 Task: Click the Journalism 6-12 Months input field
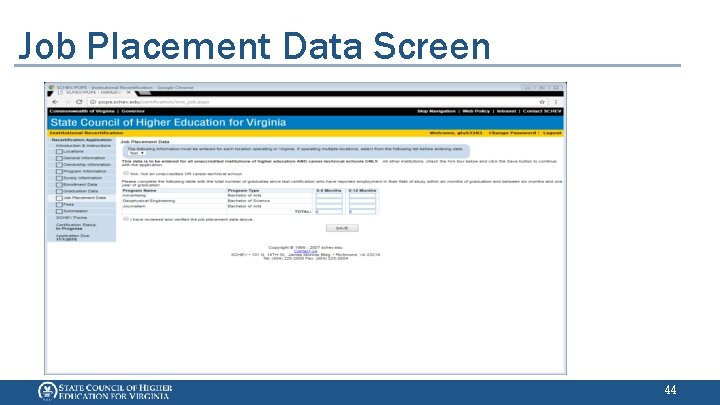[362, 206]
